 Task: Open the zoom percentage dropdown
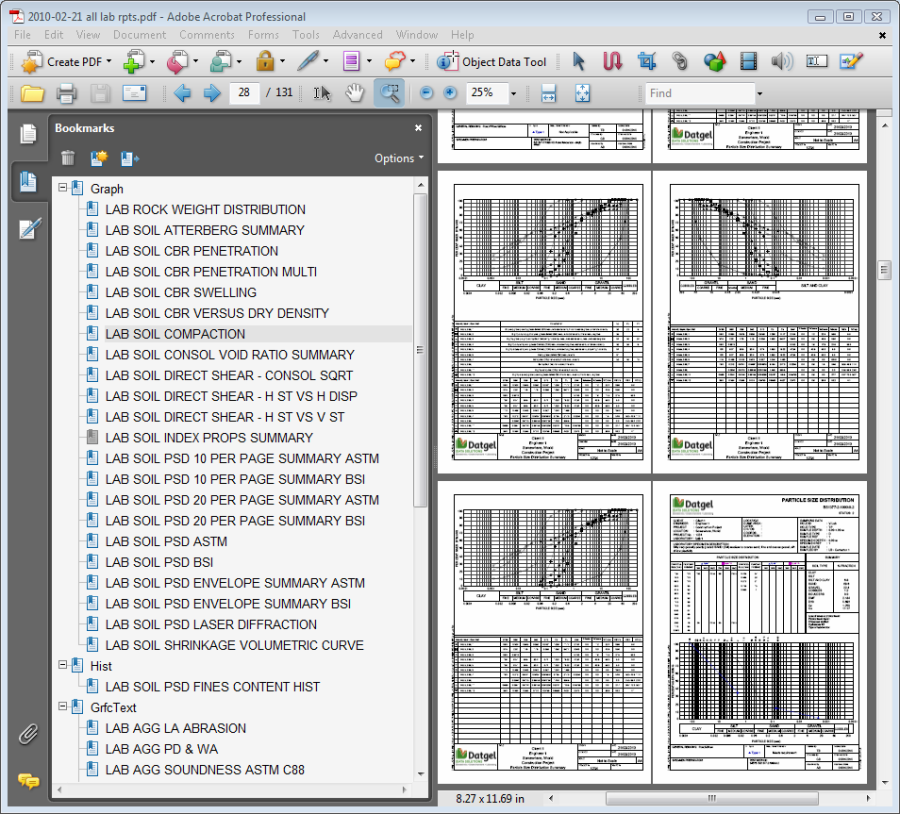click(x=514, y=93)
